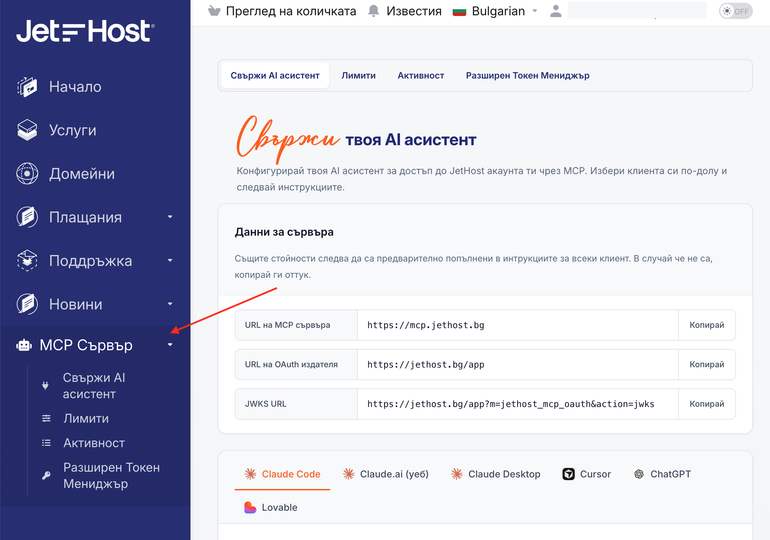Viewport: 770px width, 540px height.
Task: Click the Lovable heart icon
Action: pos(250,508)
